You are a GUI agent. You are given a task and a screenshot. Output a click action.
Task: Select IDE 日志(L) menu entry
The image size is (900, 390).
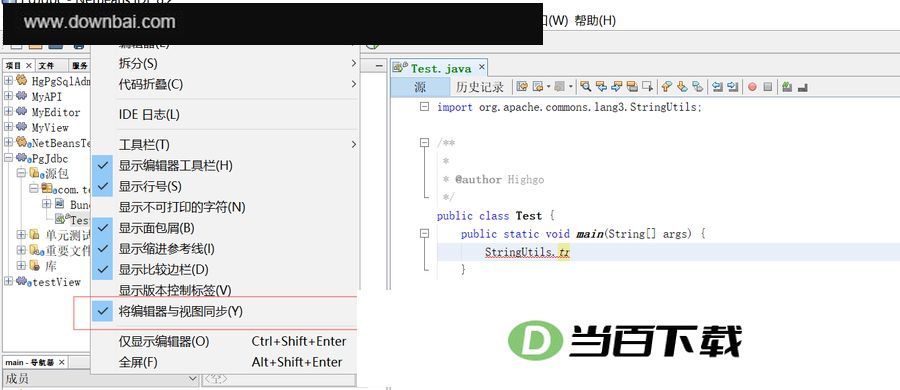[225, 114]
